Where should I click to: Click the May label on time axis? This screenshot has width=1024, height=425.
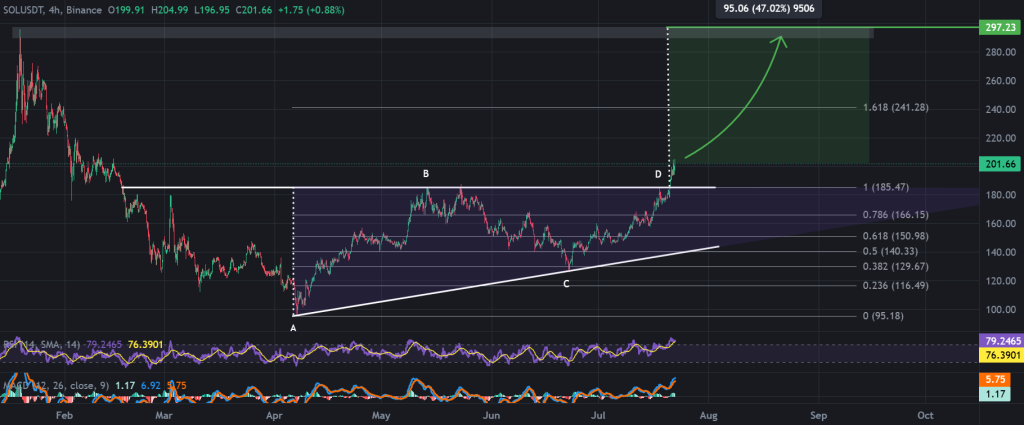click(380, 412)
